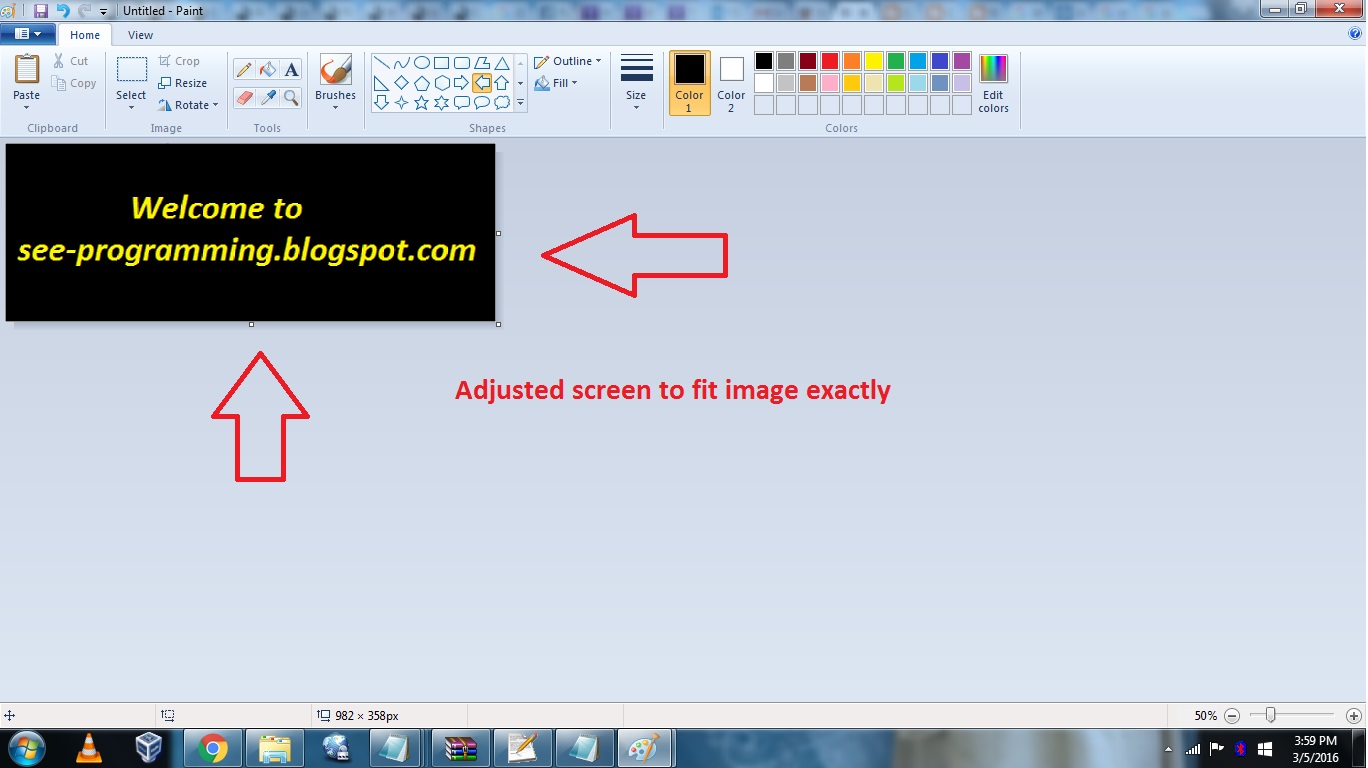
Task: Choose the Right triangle shape
Action: click(381, 83)
